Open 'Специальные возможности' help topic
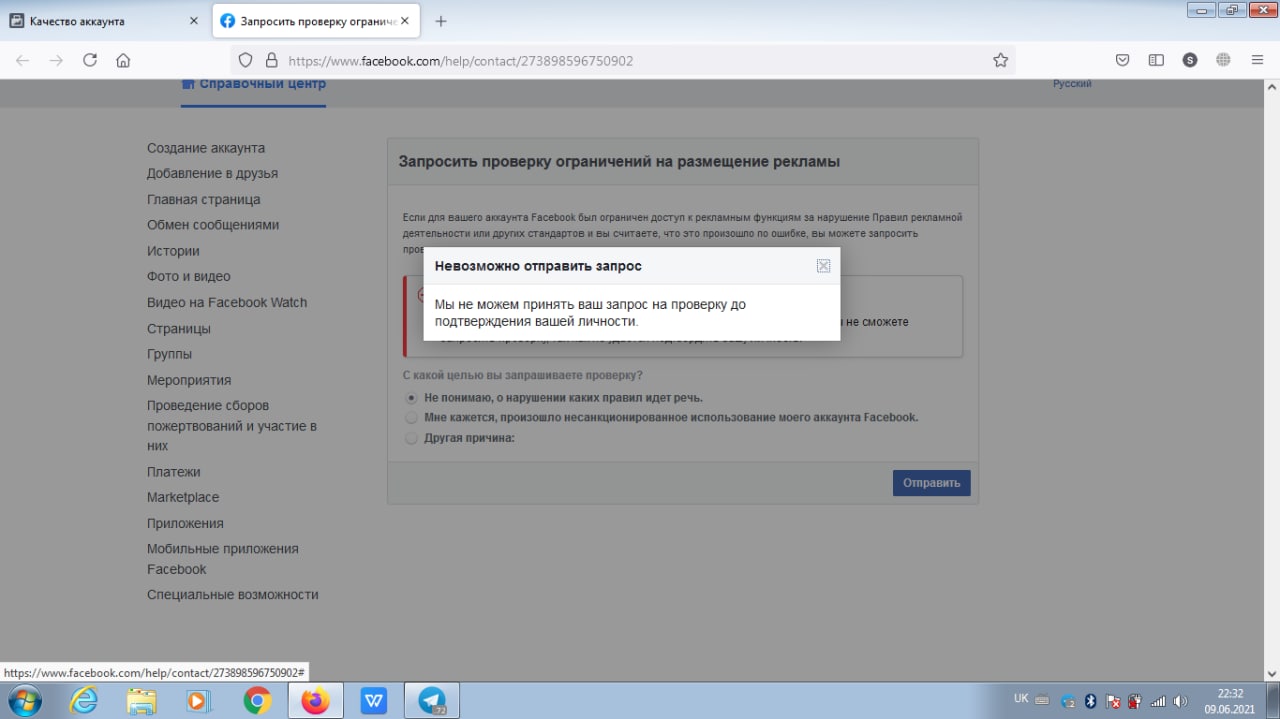Viewport: 1280px width, 719px height. coord(233,594)
